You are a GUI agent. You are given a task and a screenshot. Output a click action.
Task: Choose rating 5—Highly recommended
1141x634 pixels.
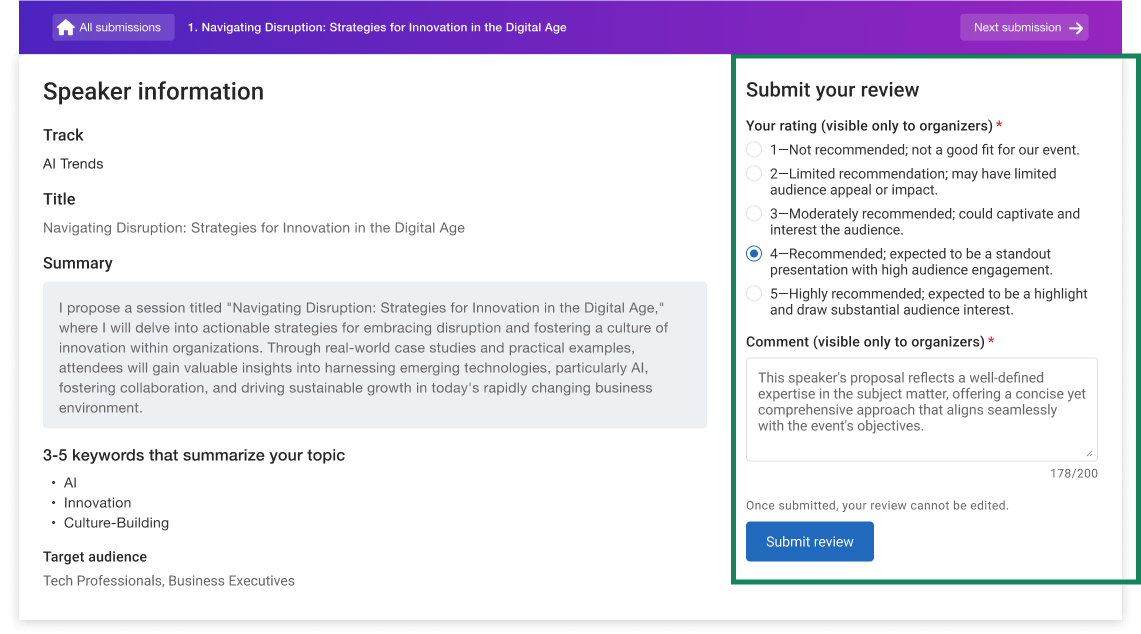click(754, 294)
